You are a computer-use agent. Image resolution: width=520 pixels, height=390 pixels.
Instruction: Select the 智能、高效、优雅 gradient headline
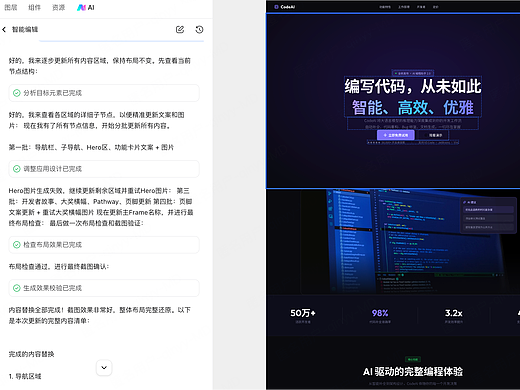click(413, 107)
